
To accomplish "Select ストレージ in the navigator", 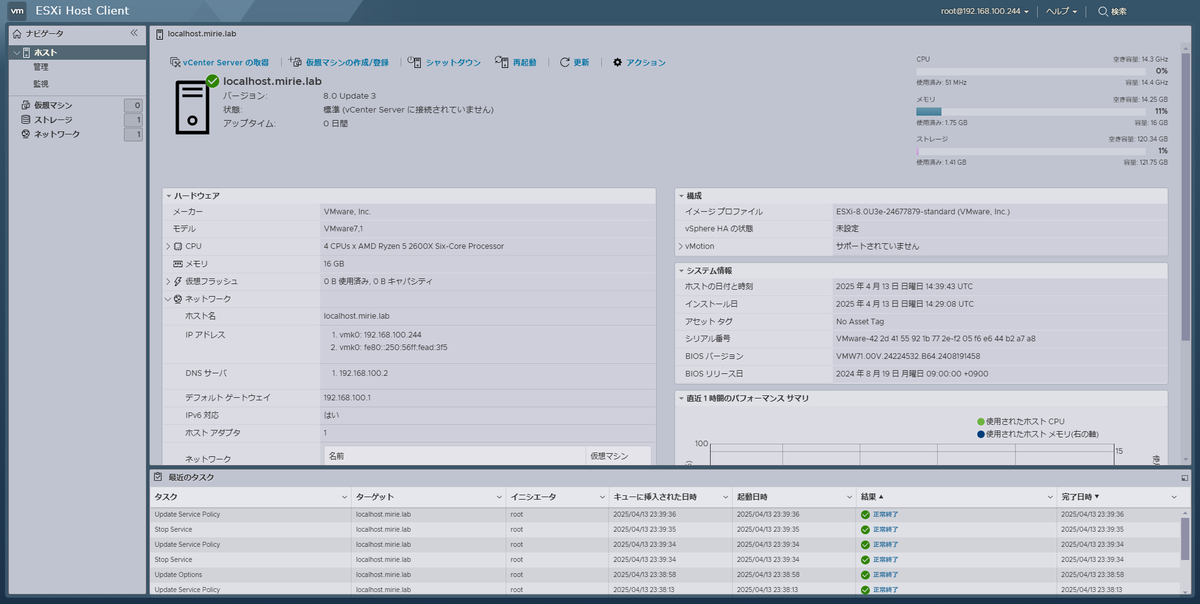I will pos(53,119).
